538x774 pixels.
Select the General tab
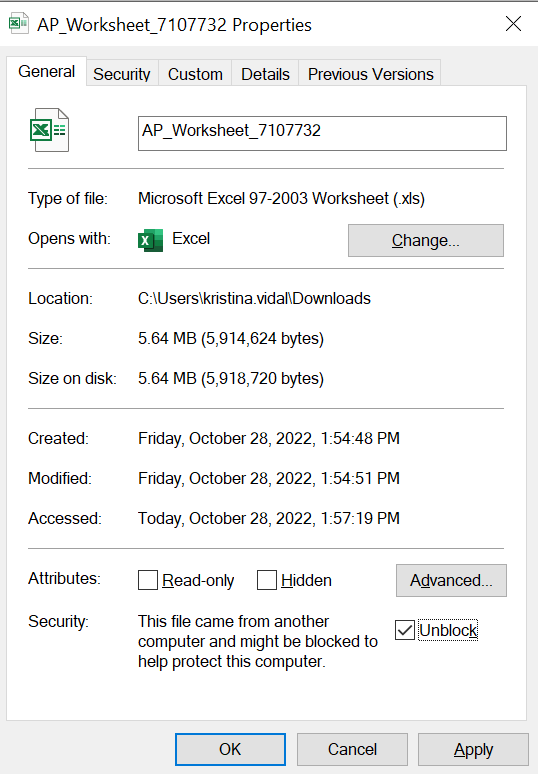(x=47, y=72)
